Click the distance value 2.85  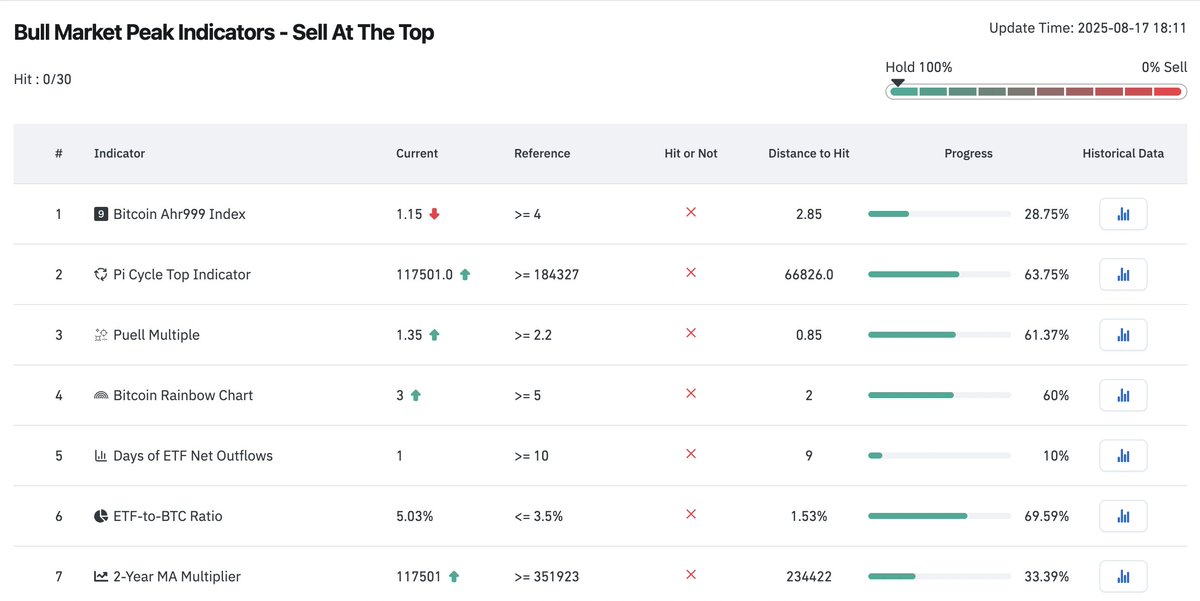809,214
